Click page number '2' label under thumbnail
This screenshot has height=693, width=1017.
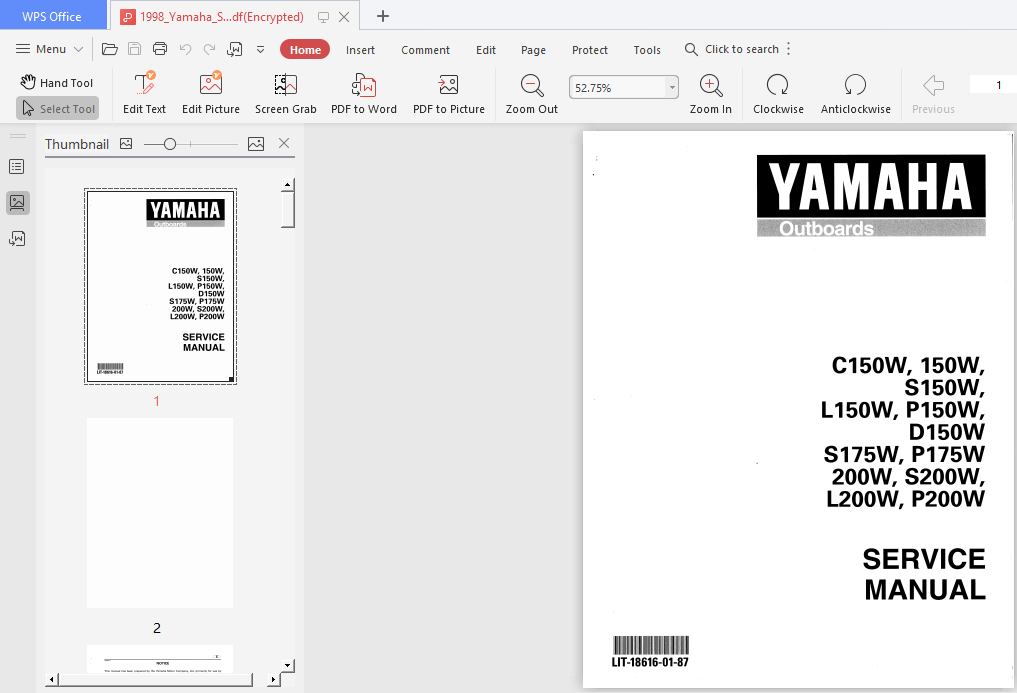click(x=157, y=627)
